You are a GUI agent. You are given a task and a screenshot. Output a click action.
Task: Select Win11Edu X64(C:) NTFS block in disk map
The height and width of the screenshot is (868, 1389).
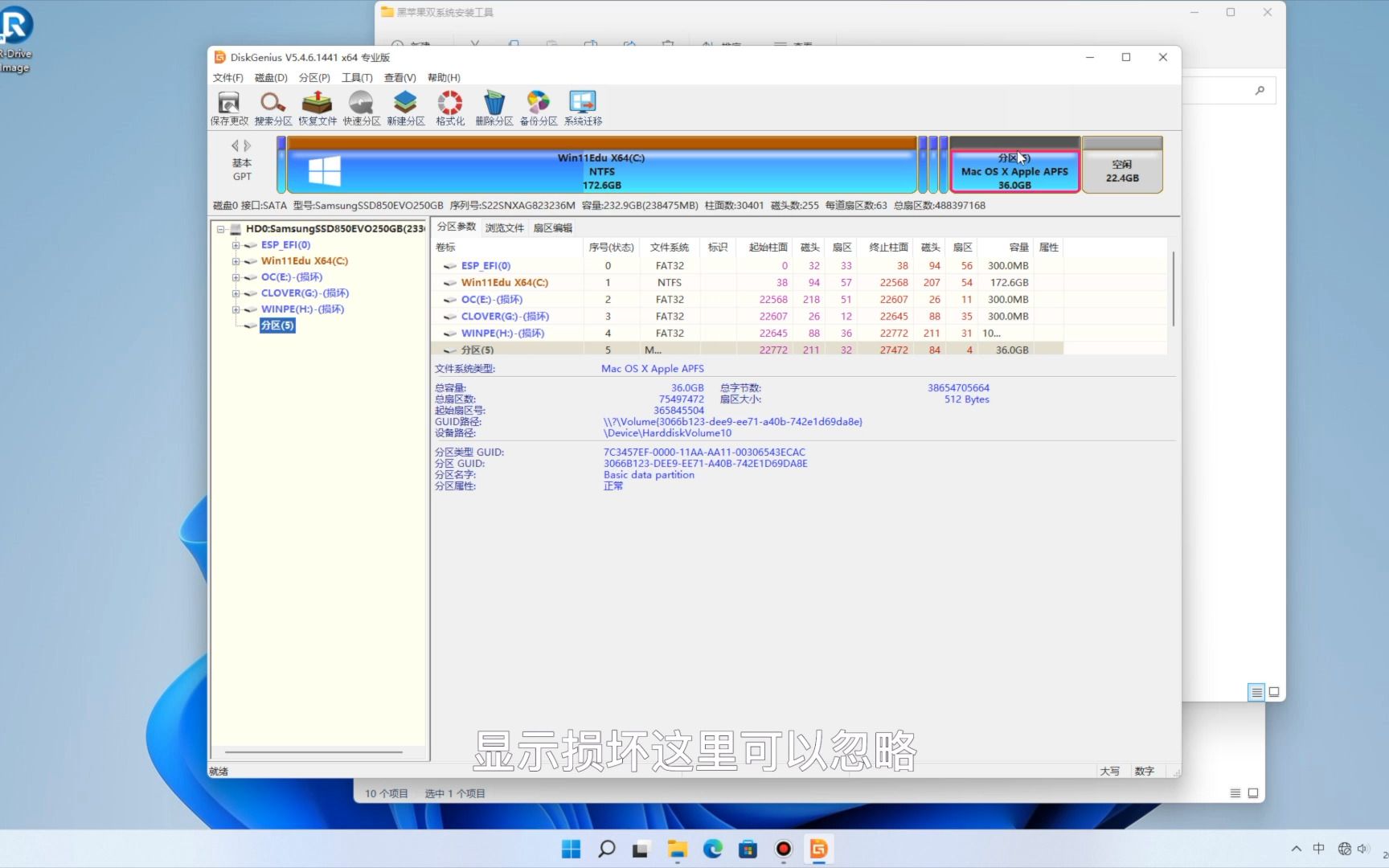[601, 165]
